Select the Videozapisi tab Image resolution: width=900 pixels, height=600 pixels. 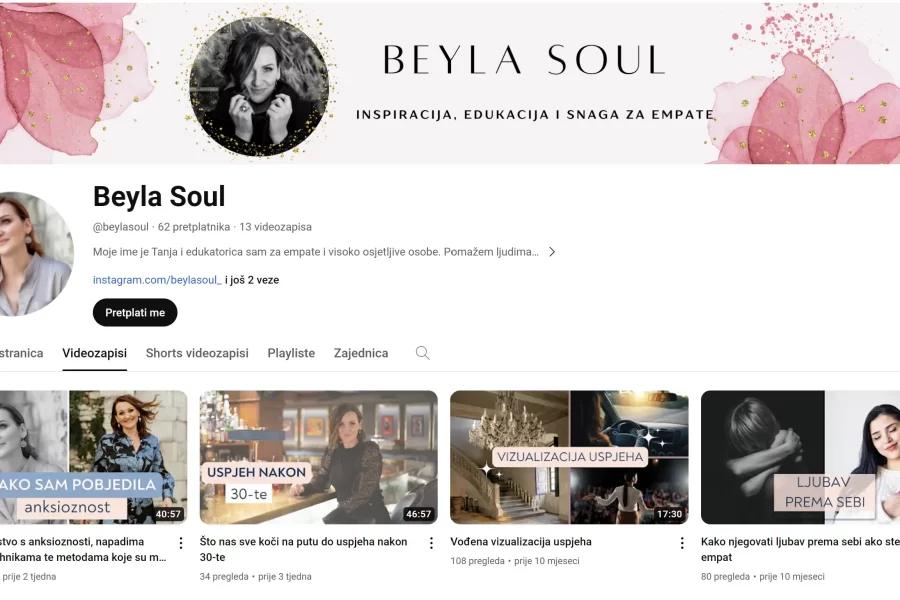95,353
